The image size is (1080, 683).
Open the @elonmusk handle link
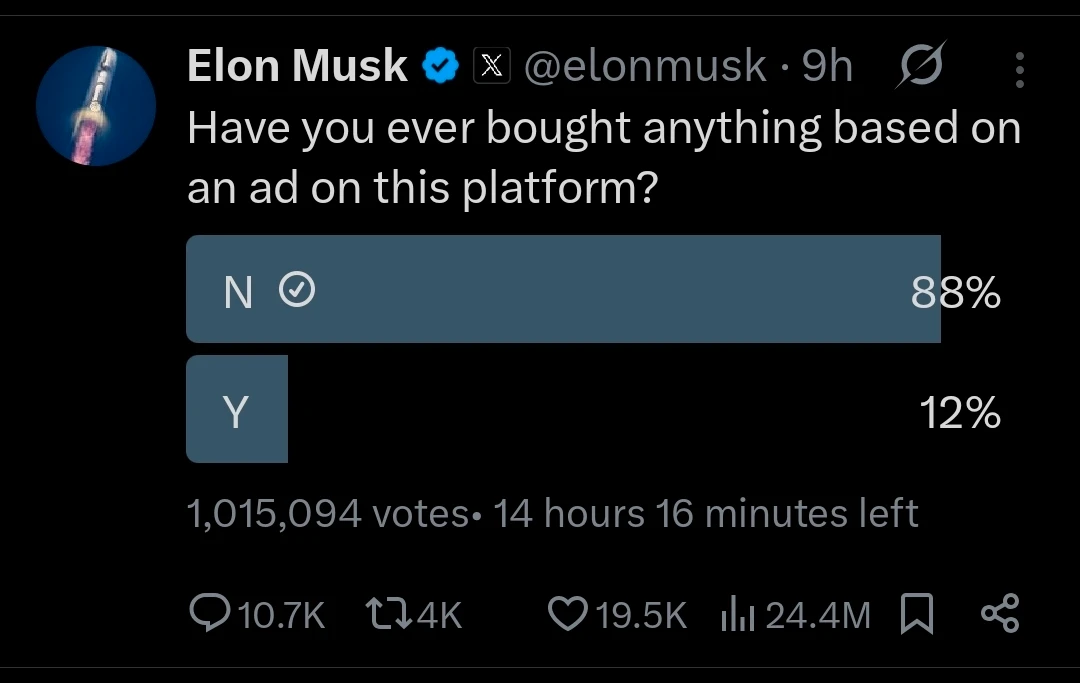point(646,67)
